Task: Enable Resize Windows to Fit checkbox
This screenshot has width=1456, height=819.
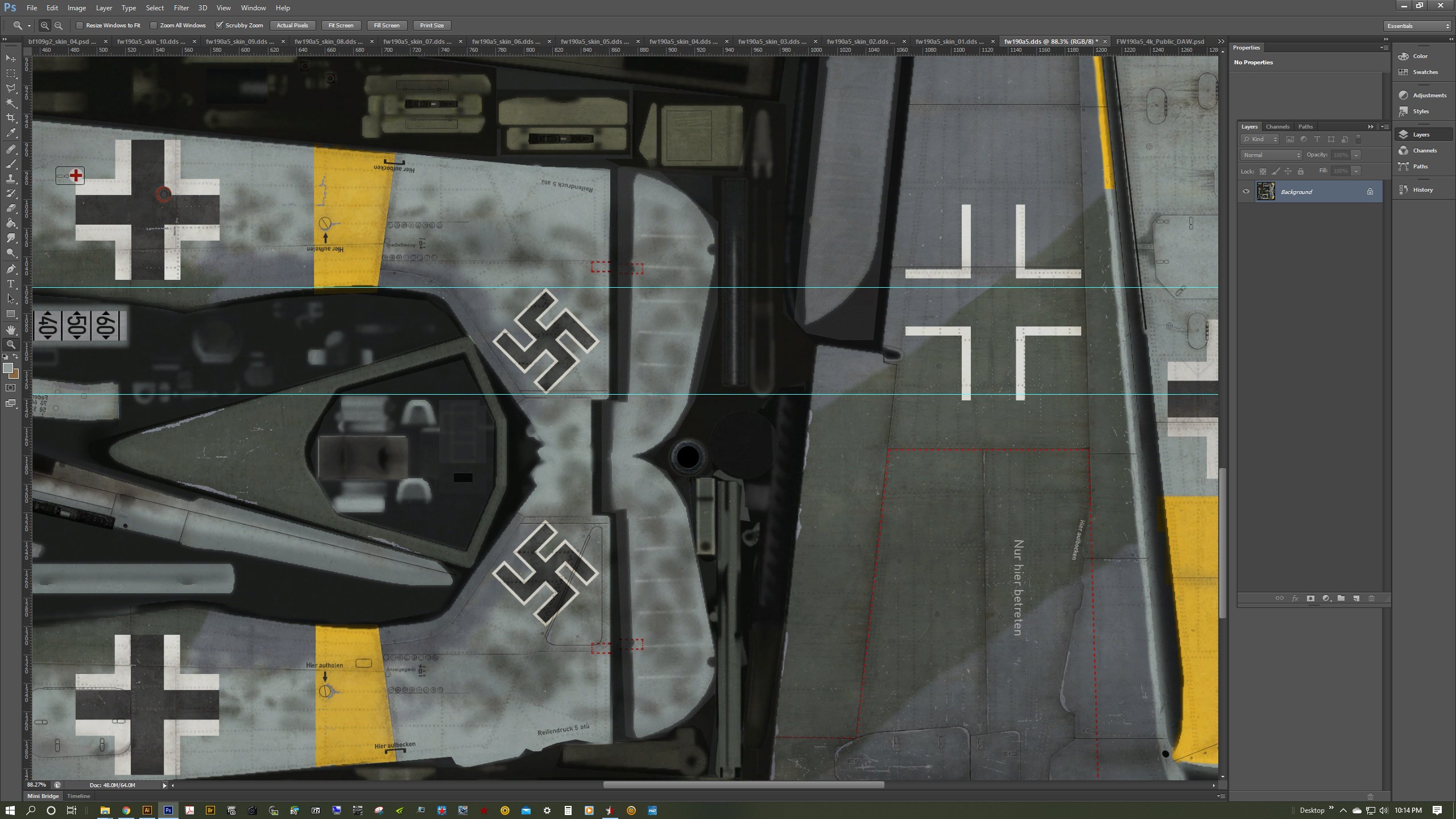Action: click(x=80, y=26)
